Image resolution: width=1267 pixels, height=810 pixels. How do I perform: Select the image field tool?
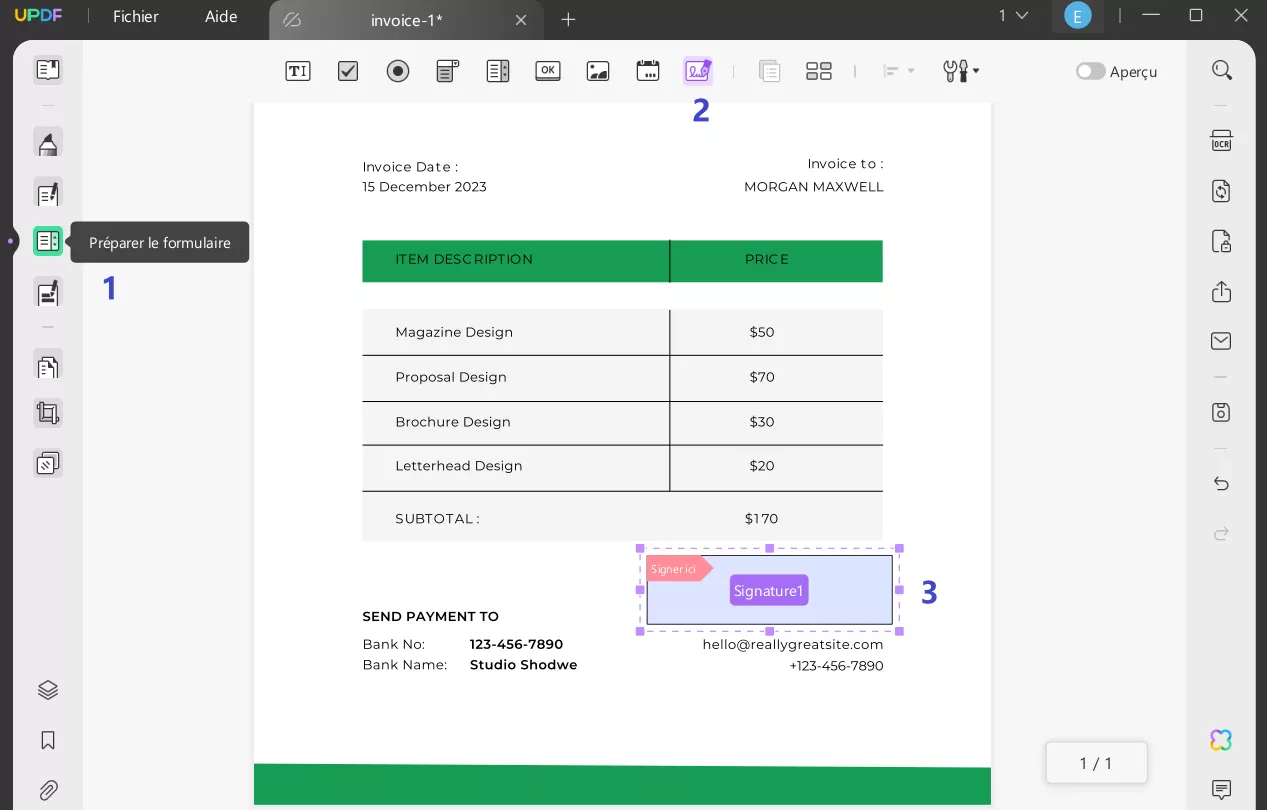click(x=597, y=70)
